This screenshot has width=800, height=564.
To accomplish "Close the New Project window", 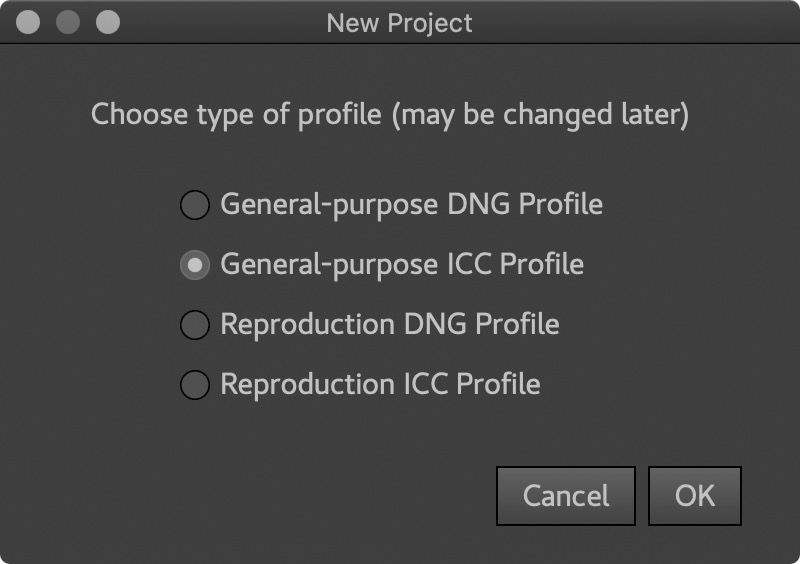I will pyautogui.click(x=29, y=22).
